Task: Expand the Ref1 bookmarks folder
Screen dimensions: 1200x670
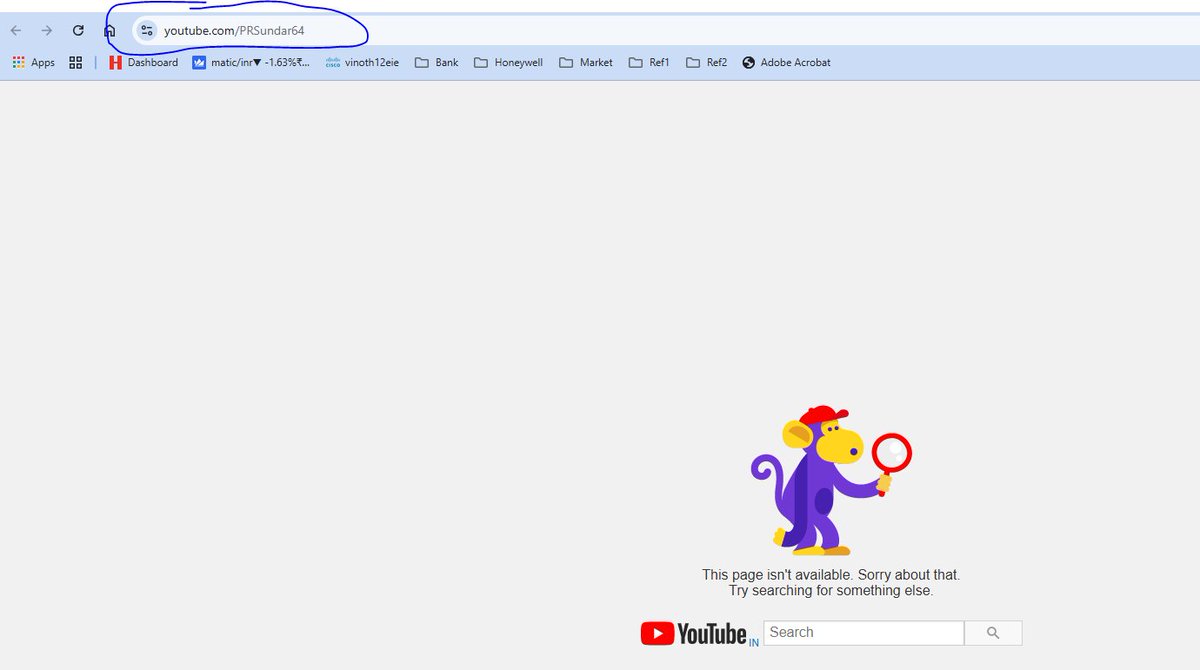Action: 649,62
